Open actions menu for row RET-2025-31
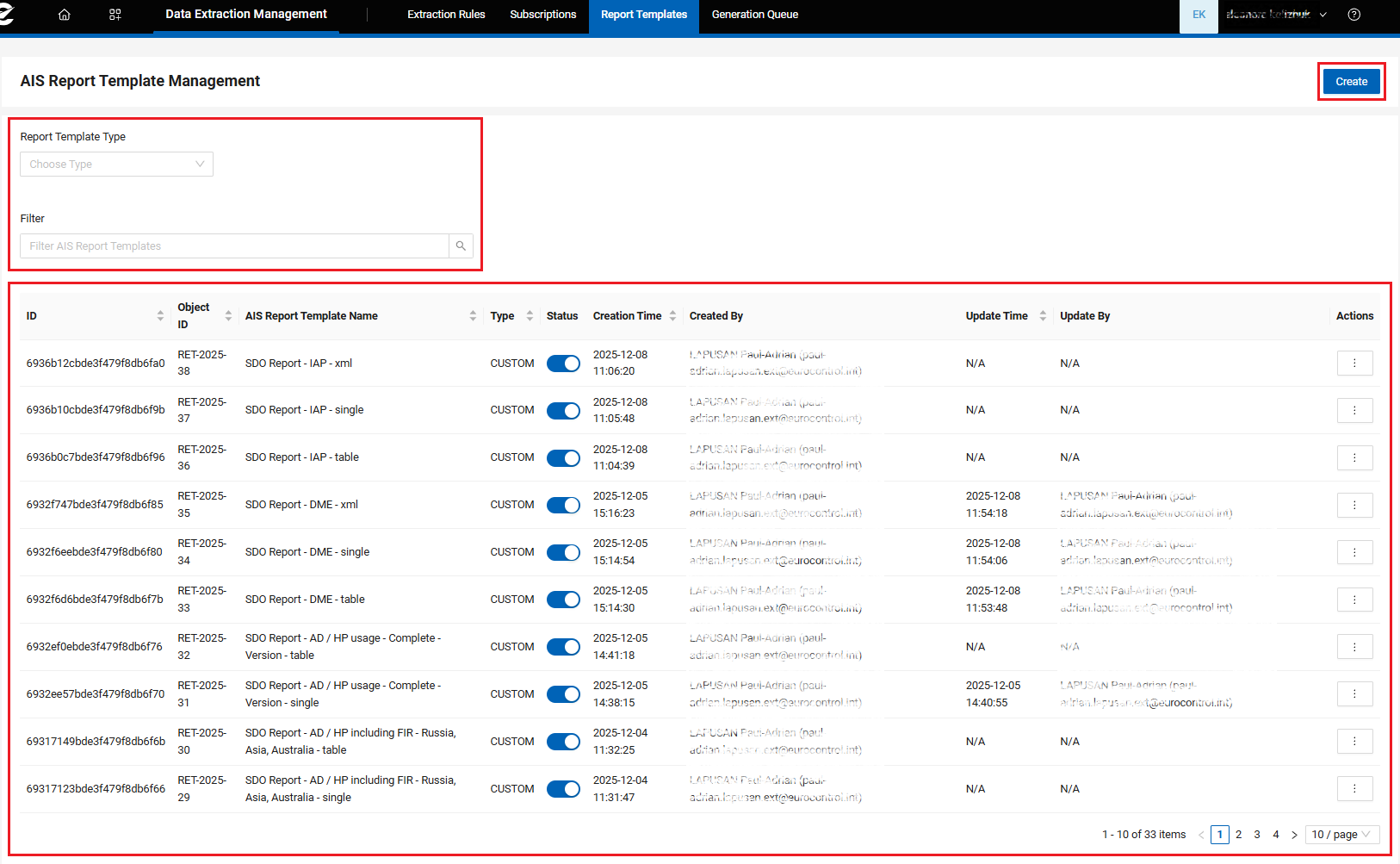 tap(1354, 694)
